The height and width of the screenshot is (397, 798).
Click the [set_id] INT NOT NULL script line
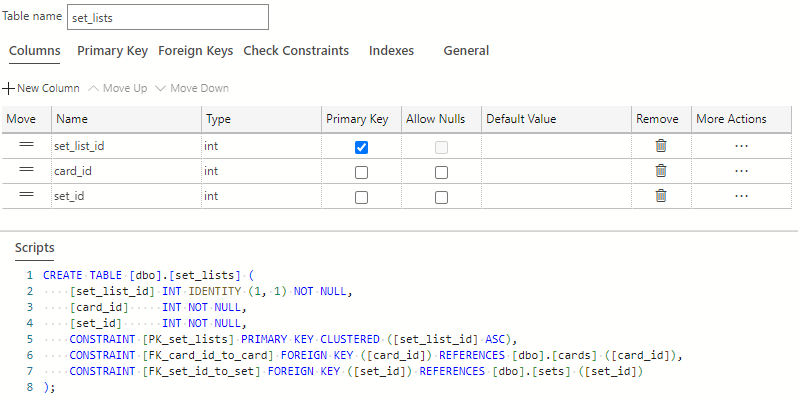click(158, 323)
